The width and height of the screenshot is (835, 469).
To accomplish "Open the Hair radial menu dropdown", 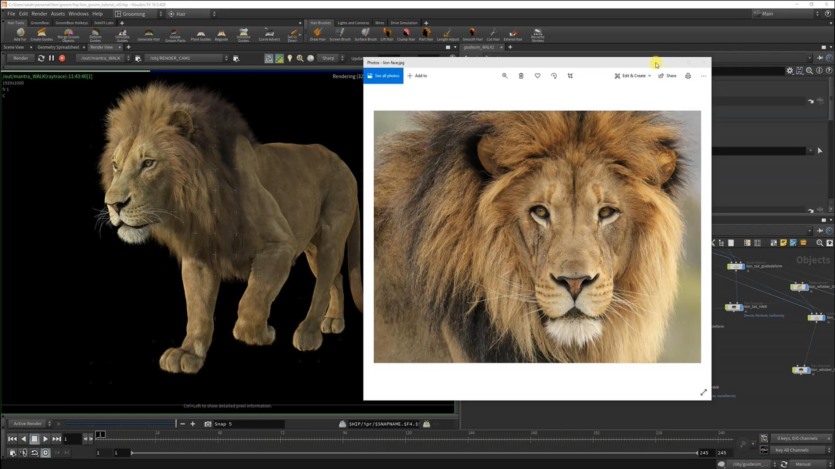I will click(x=191, y=14).
